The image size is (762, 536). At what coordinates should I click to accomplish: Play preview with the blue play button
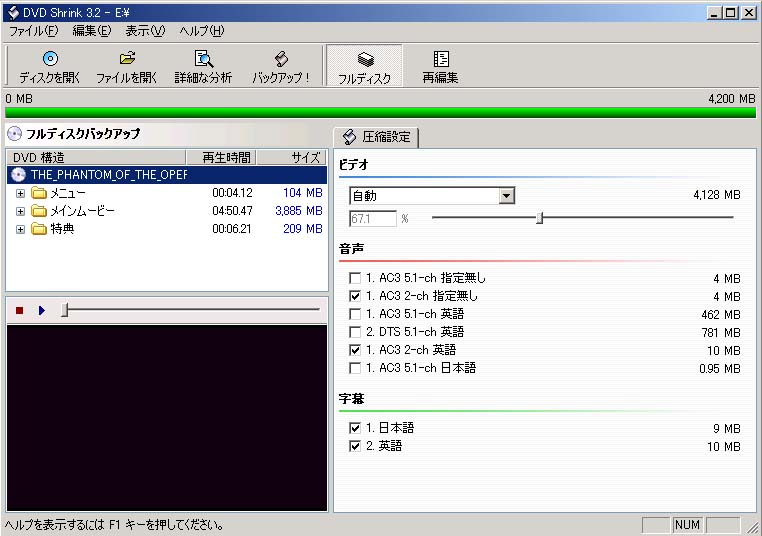pos(42,310)
